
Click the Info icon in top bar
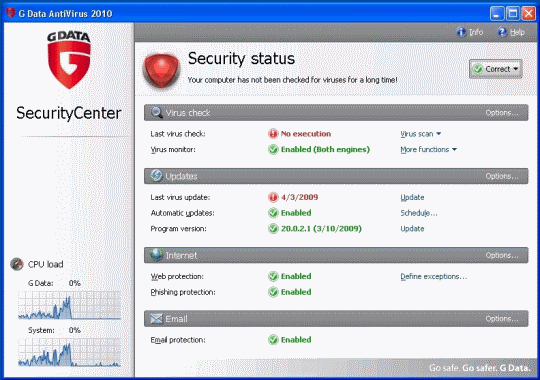461,32
